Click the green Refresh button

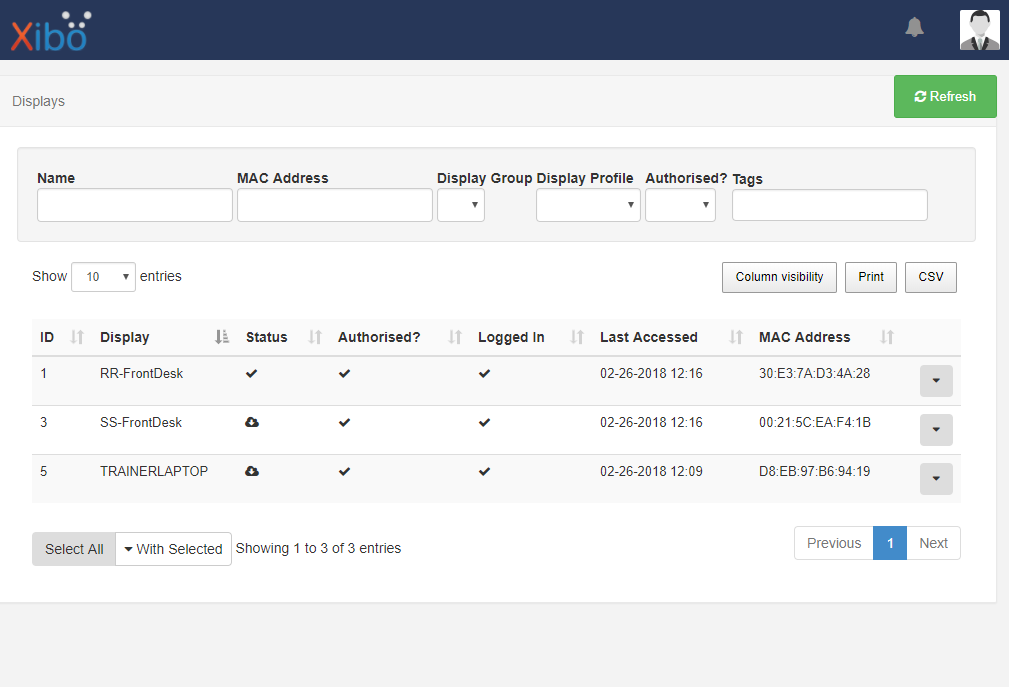click(x=945, y=96)
